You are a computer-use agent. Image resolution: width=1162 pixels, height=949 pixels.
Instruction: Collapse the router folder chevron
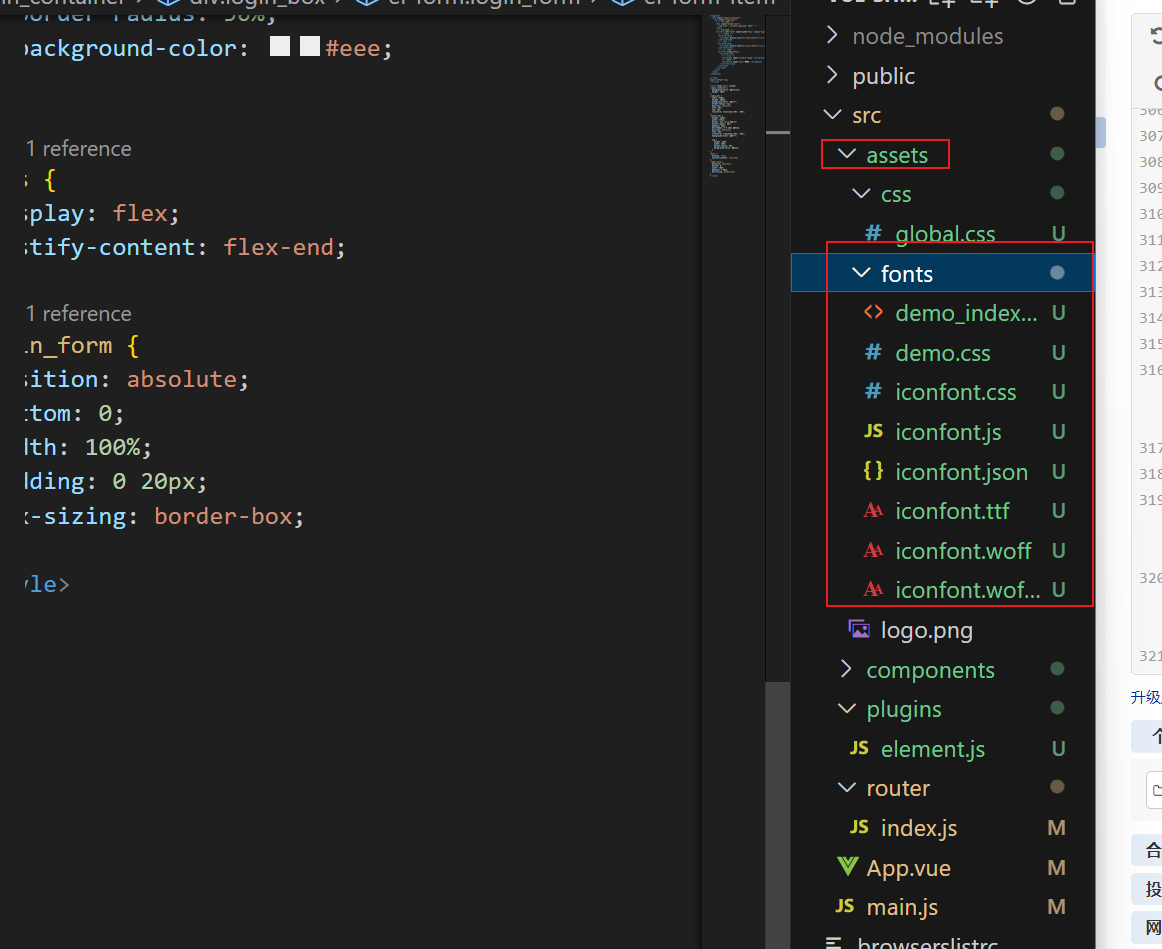tap(846, 787)
